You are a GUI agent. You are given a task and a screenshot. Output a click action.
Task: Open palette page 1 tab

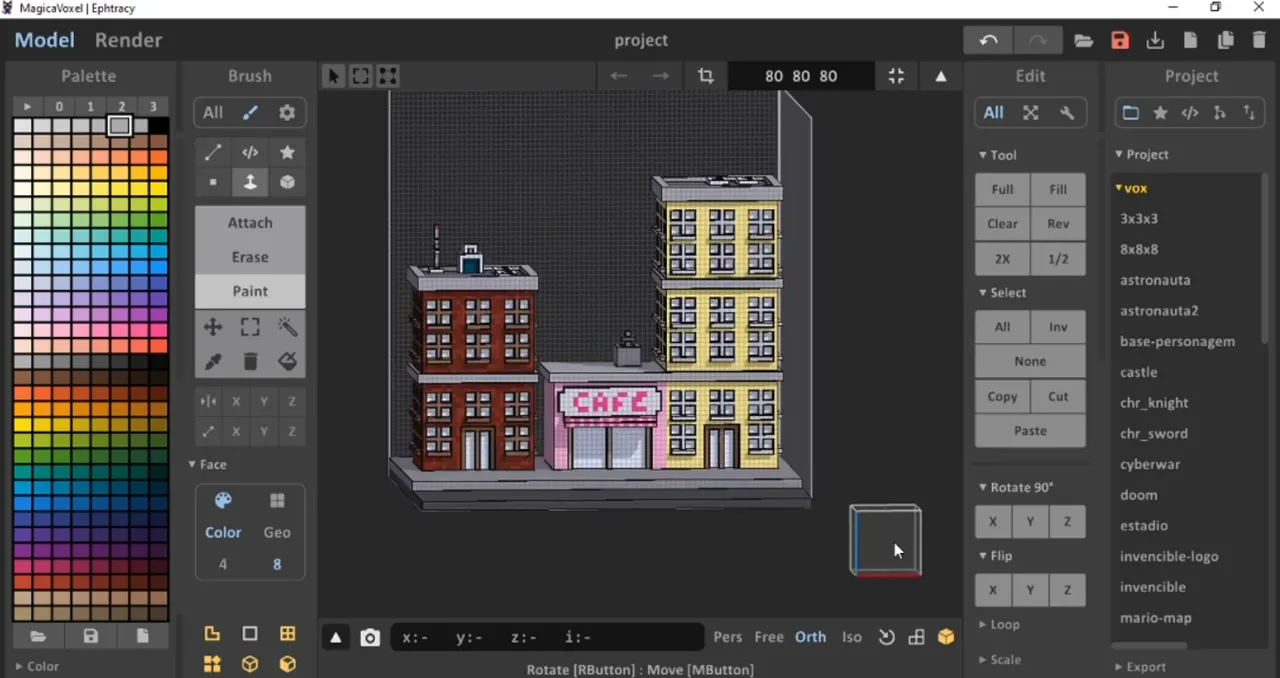pyautogui.click(x=91, y=107)
